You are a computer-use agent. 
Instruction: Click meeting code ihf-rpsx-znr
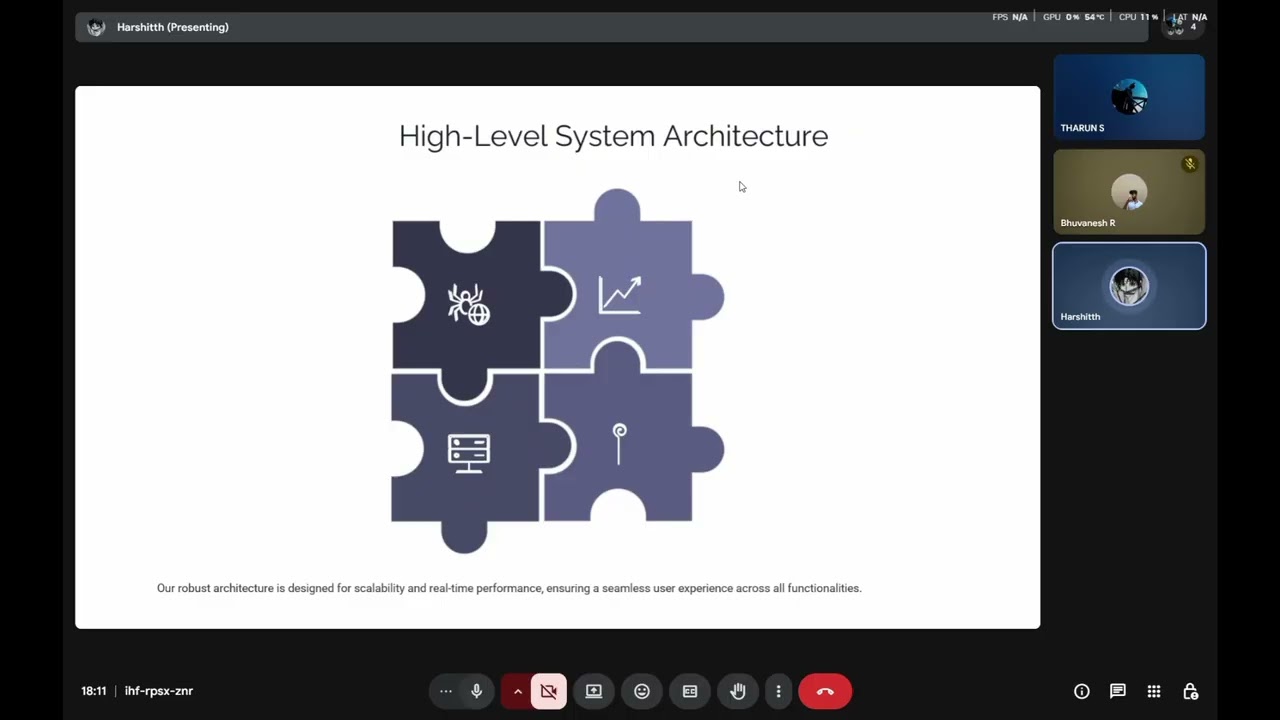[159, 691]
